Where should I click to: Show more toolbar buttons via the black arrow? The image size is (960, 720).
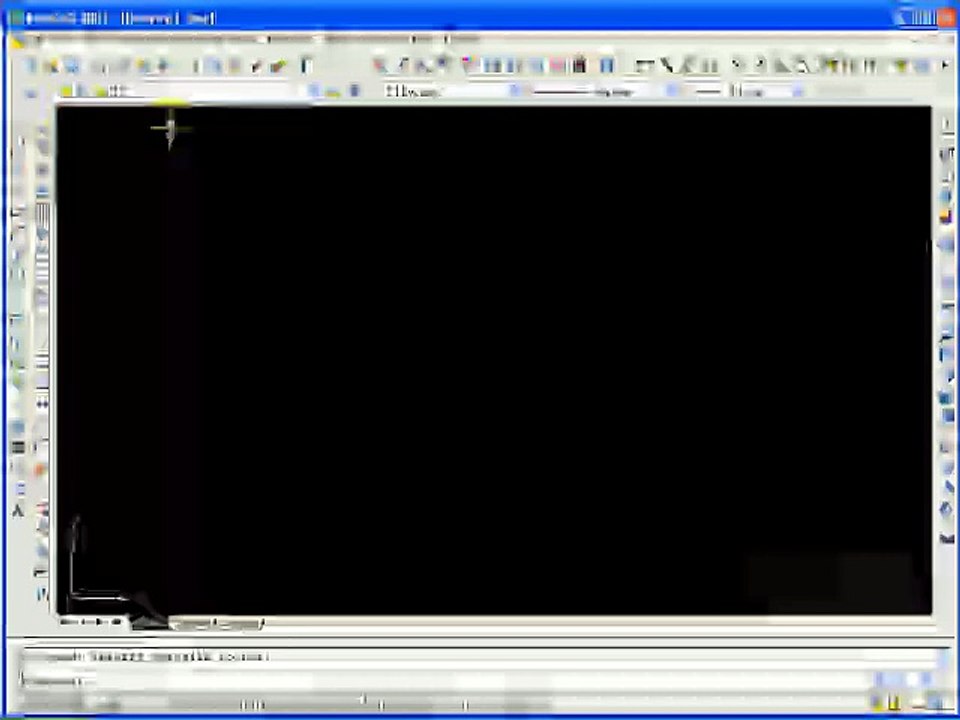pyautogui.click(x=945, y=65)
